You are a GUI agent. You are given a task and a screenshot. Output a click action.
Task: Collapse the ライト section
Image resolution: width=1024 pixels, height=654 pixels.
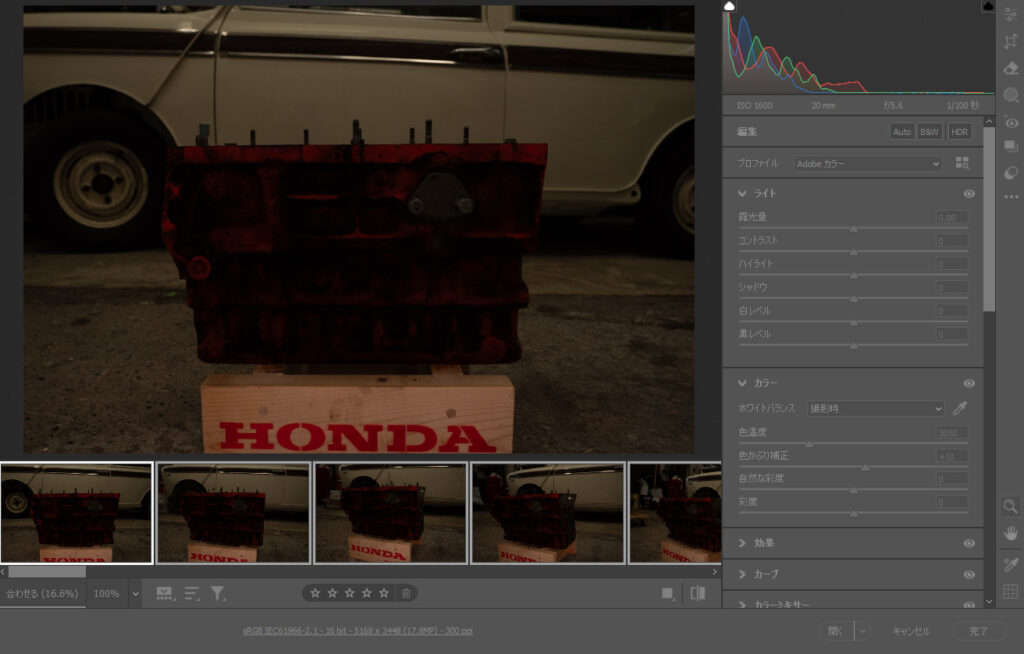click(742, 193)
